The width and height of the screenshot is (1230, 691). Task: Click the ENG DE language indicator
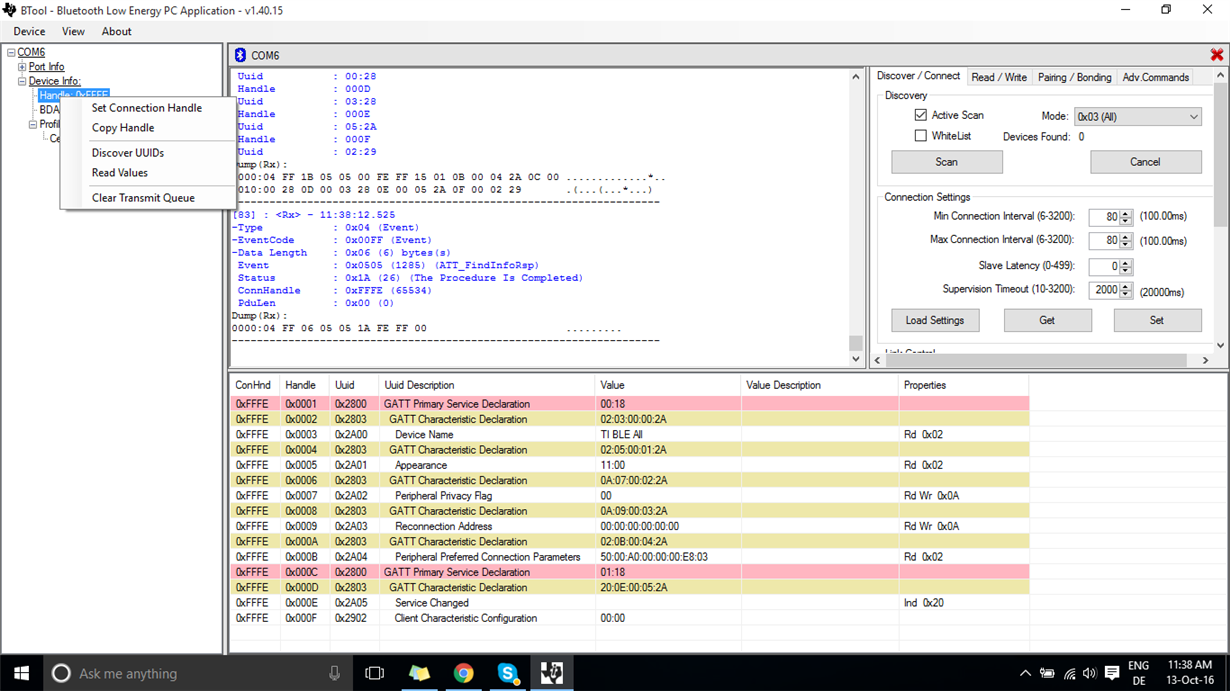click(x=1138, y=673)
